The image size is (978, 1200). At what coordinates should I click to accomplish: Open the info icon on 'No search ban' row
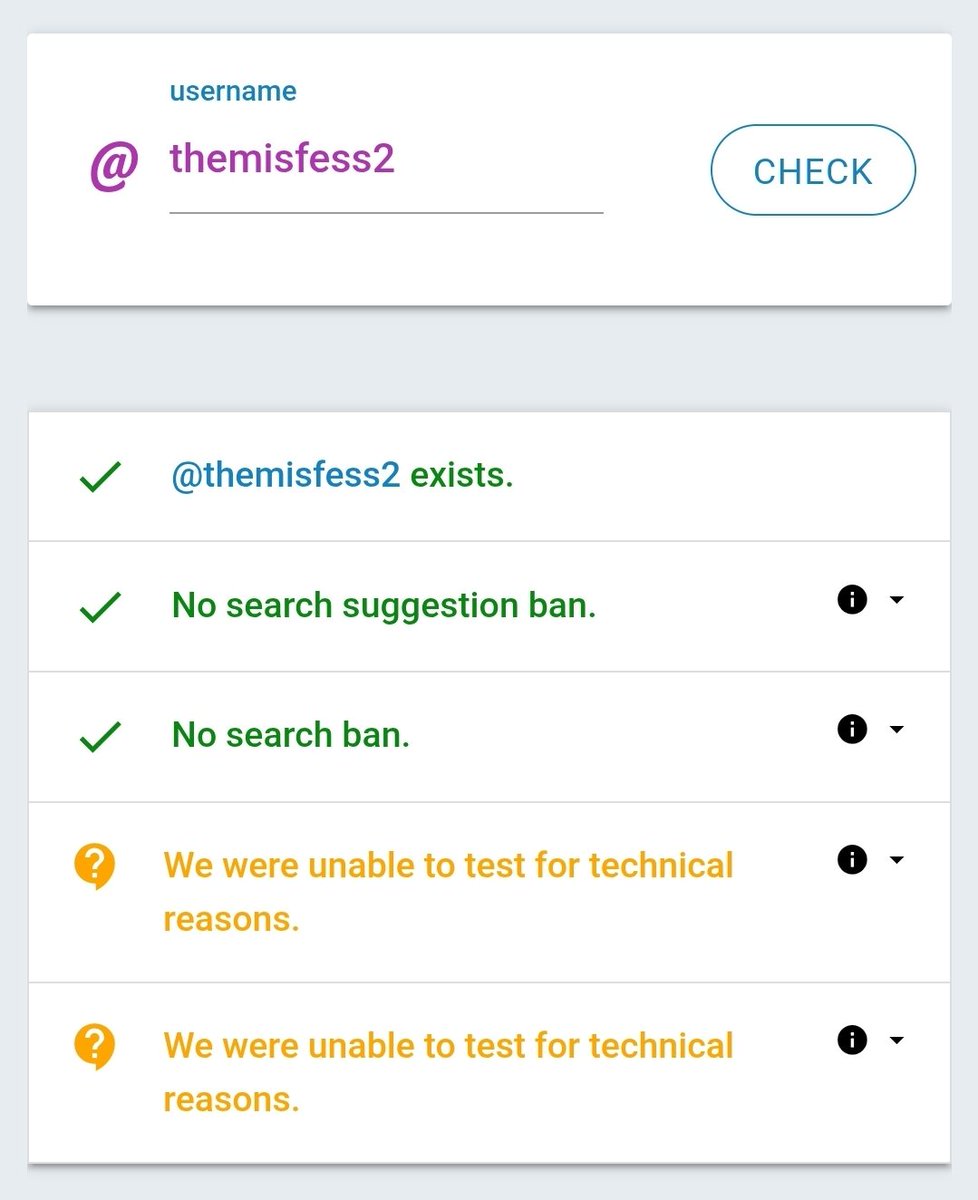click(x=852, y=730)
